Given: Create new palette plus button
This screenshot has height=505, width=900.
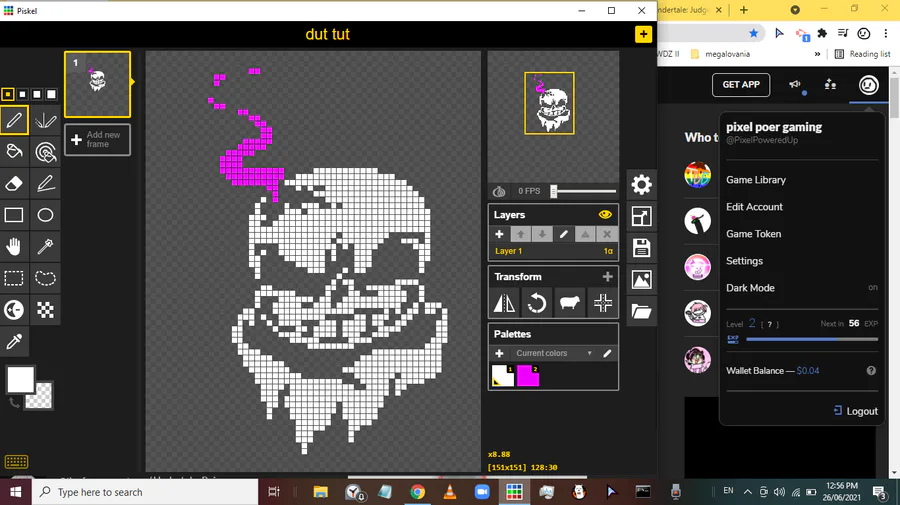Looking at the screenshot, I should [499, 353].
